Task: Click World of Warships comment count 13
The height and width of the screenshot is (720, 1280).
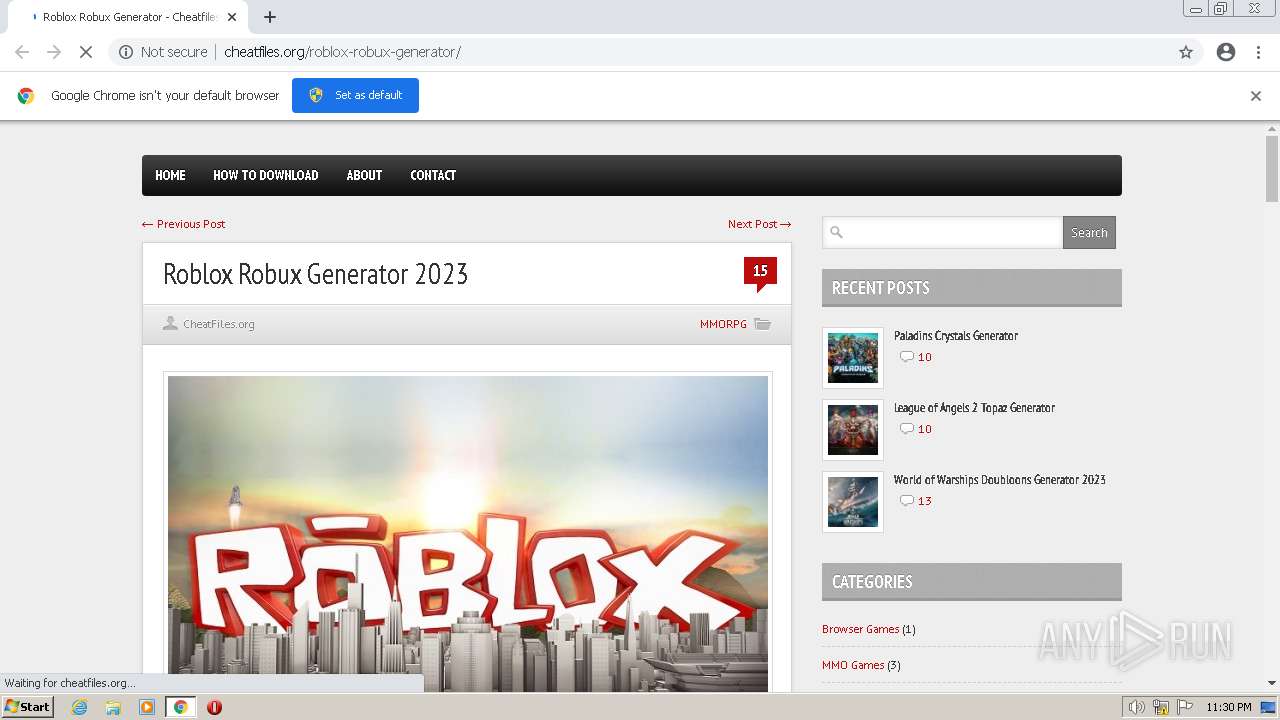Action: click(924, 501)
